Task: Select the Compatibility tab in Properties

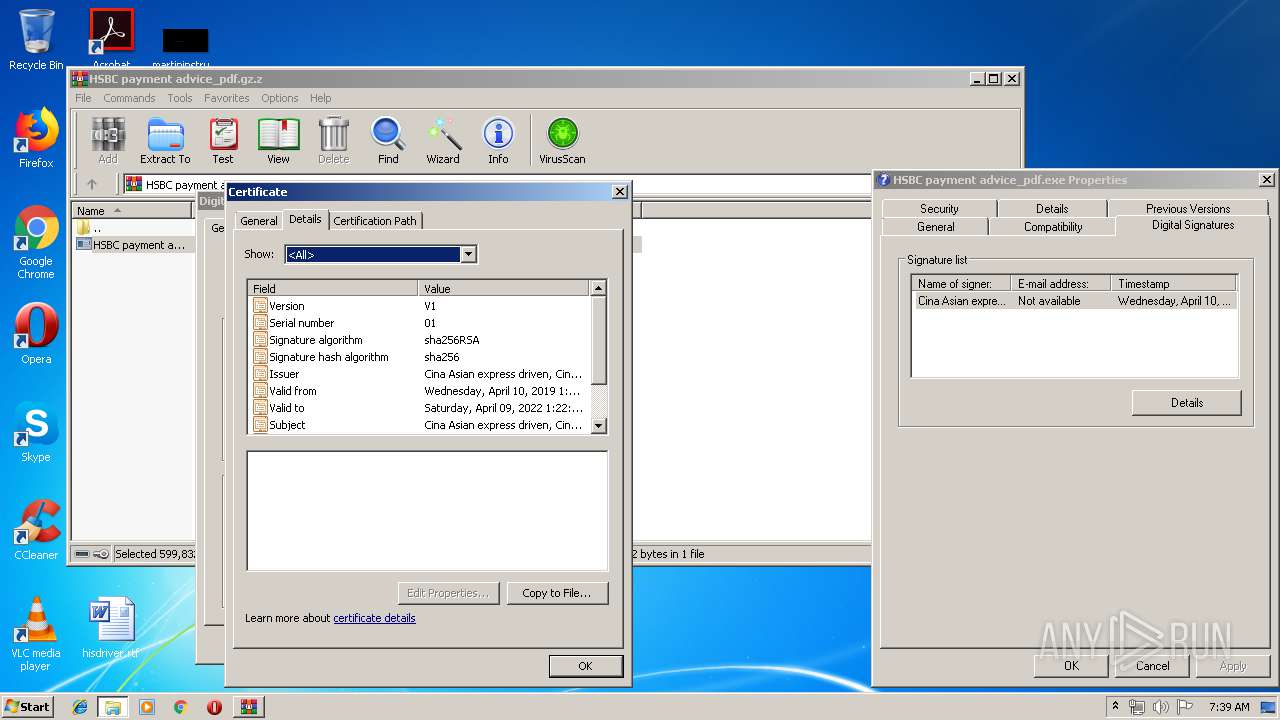Action: tap(1052, 227)
